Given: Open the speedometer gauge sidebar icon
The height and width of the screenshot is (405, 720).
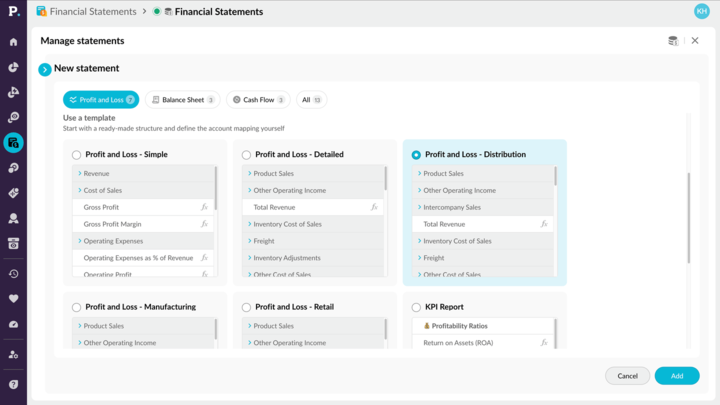Looking at the screenshot, I should coord(13,324).
